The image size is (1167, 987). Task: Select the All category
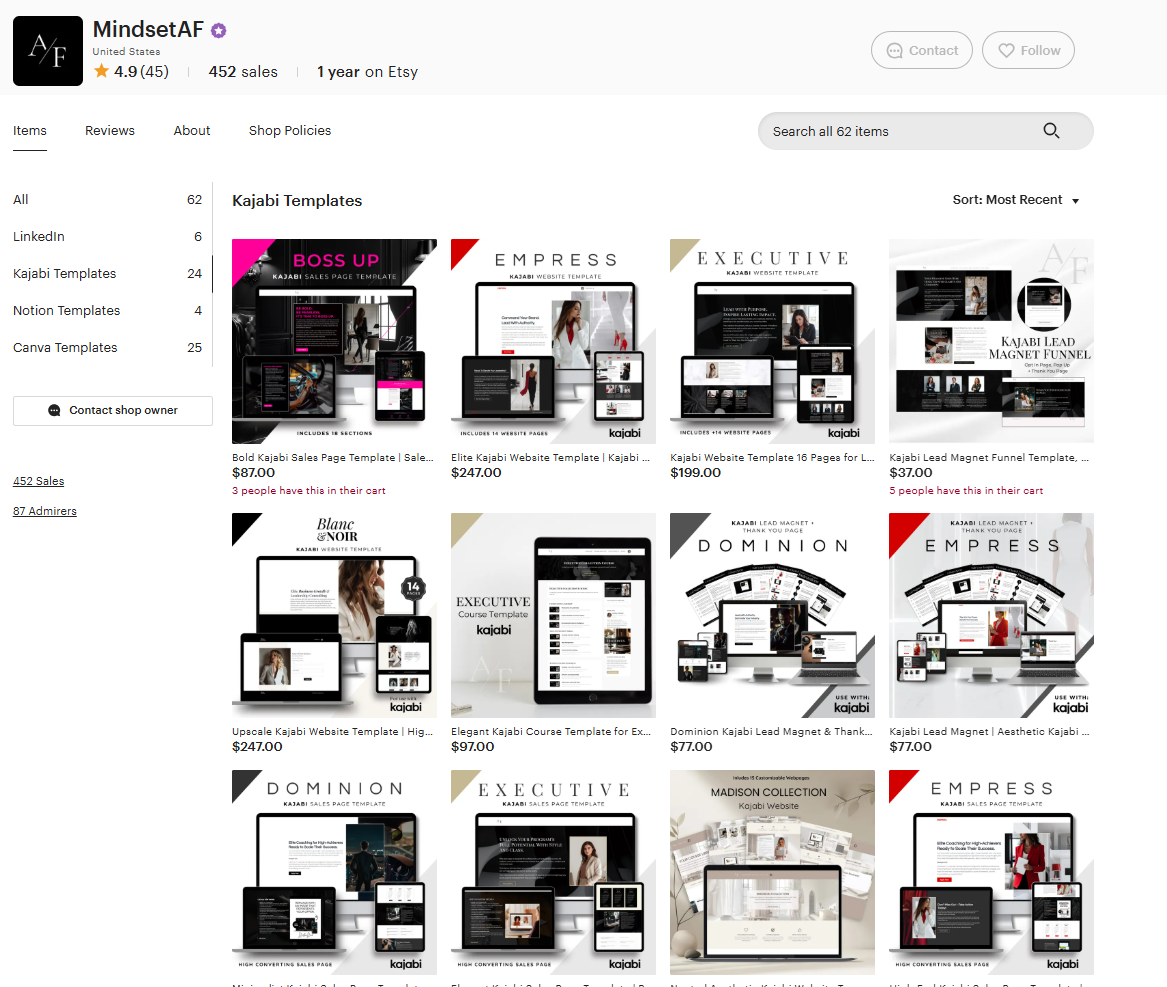(107, 199)
